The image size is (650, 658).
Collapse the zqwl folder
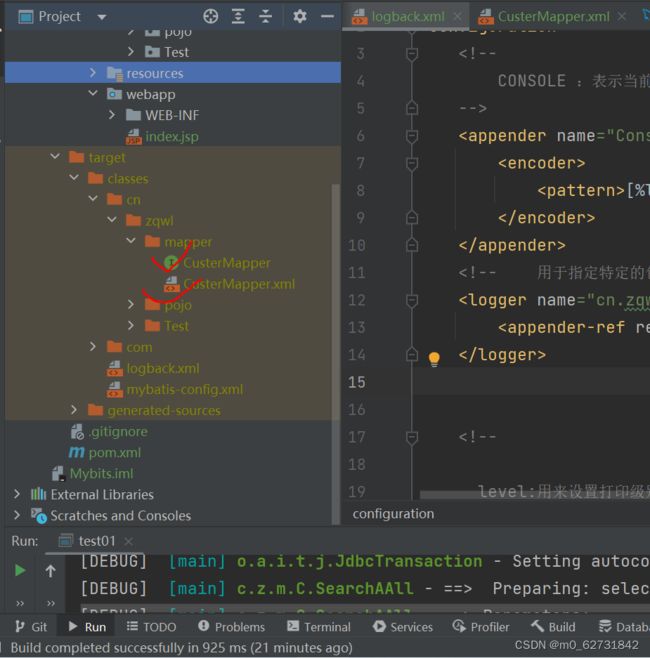click(112, 219)
